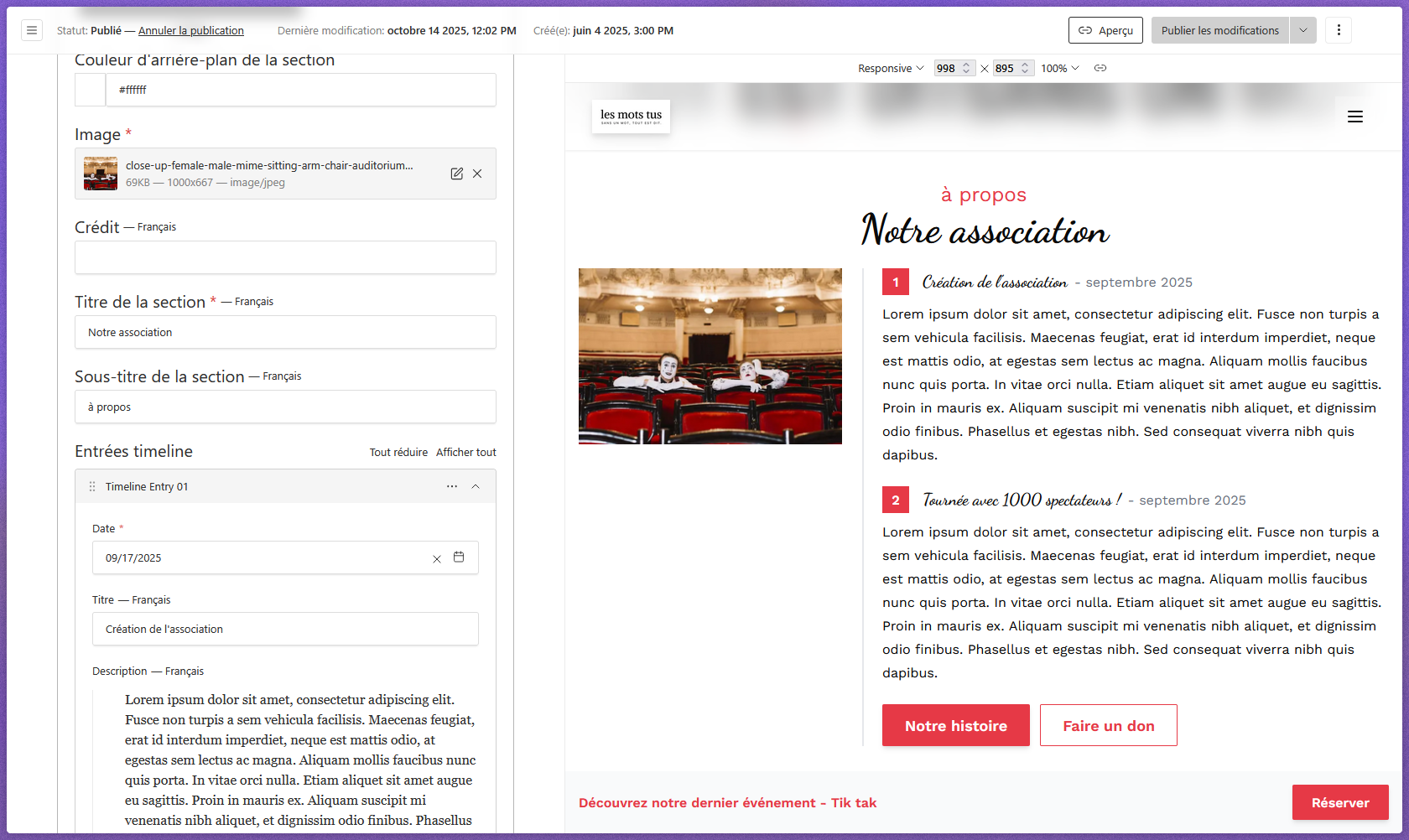Viewport: 1409px width, 840px height.
Task: Clear the 09/17/2025 date value
Action: (436, 557)
